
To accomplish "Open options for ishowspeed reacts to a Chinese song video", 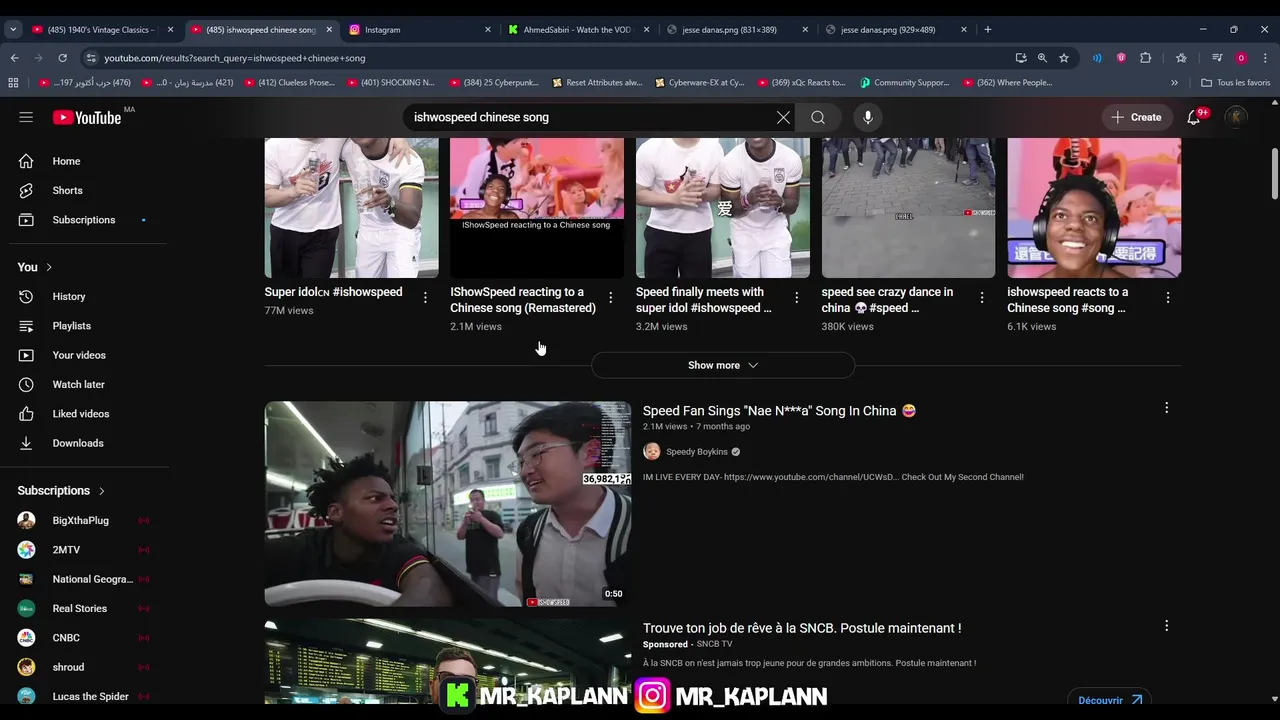I will pyautogui.click(x=1167, y=297).
